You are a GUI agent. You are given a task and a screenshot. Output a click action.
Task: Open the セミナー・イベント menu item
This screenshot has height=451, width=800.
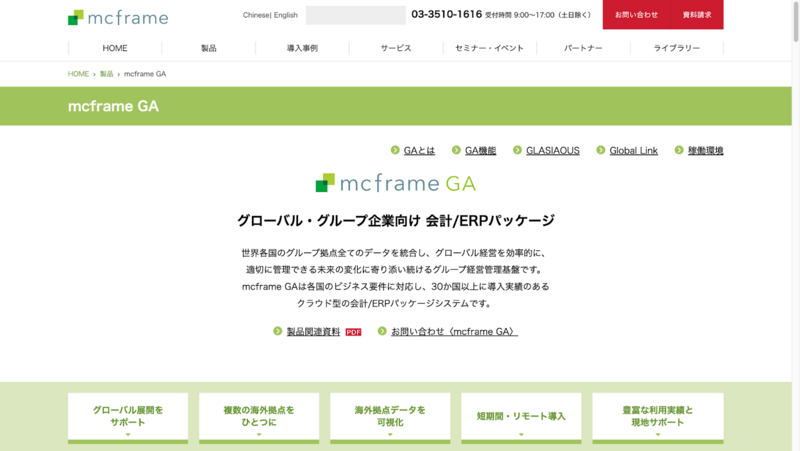point(489,48)
